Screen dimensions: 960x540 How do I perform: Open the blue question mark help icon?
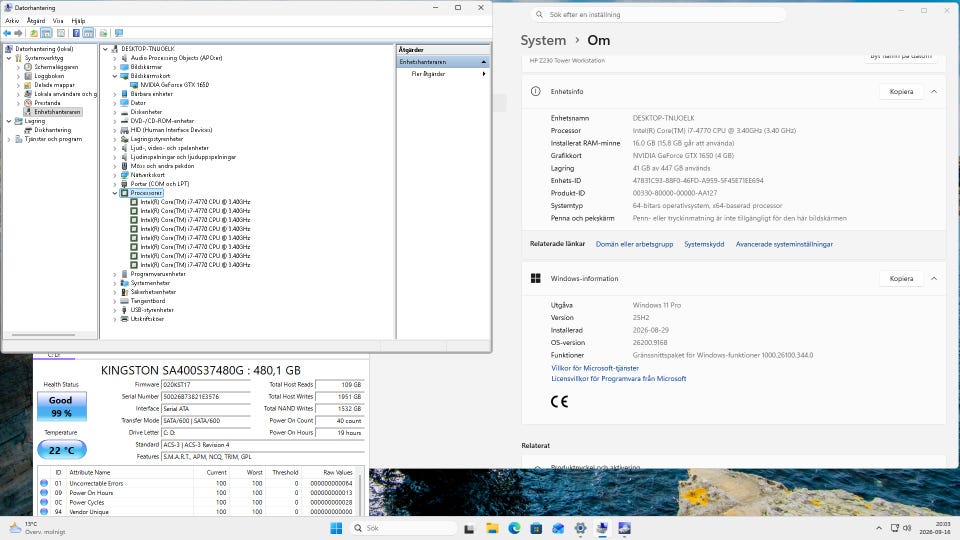pos(76,33)
